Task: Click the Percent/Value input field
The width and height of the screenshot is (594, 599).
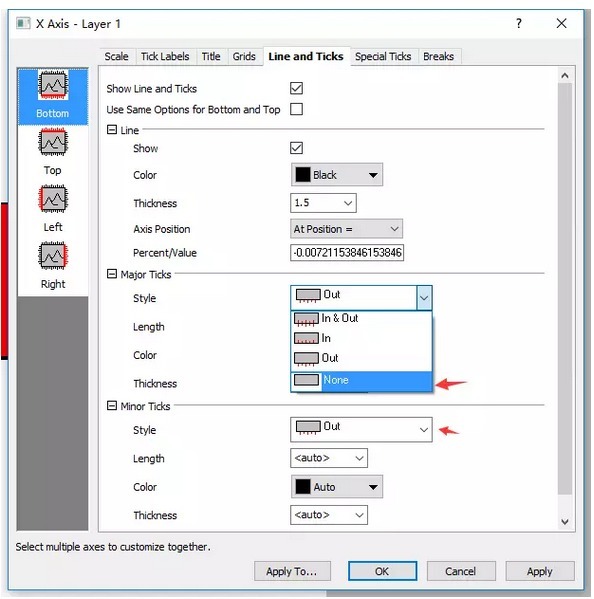Action: [x=347, y=253]
